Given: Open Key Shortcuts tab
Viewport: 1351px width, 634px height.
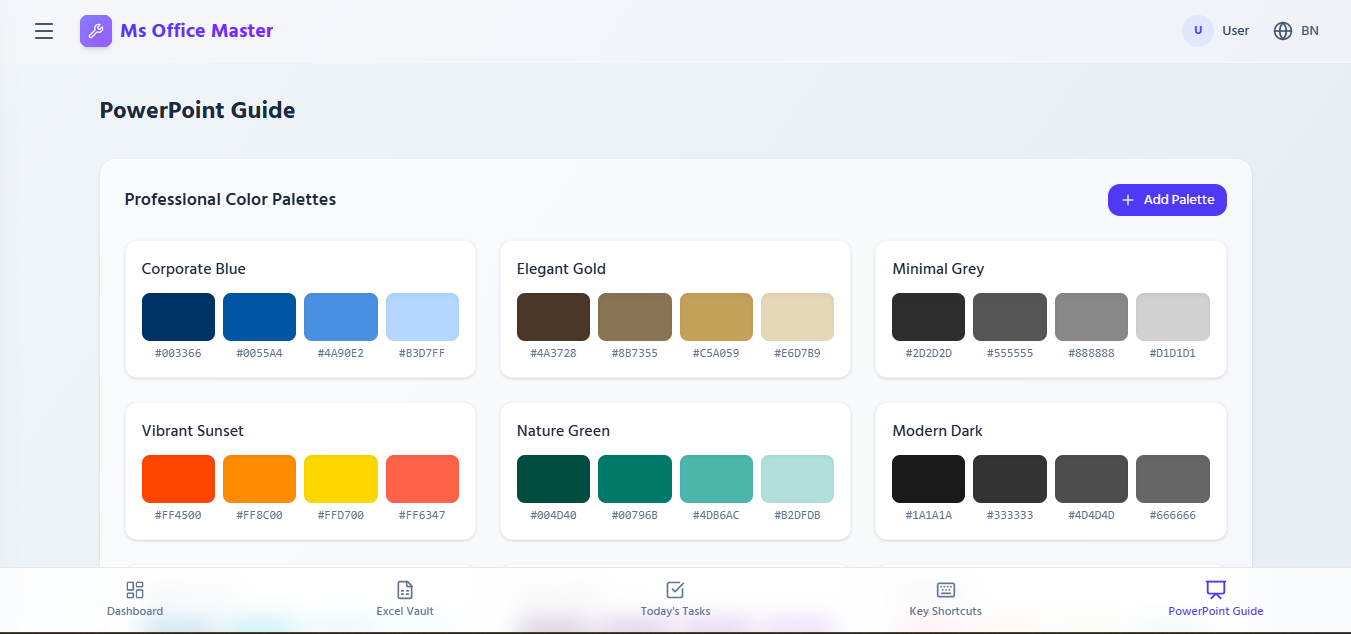Looking at the screenshot, I should (x=946, y=598).
